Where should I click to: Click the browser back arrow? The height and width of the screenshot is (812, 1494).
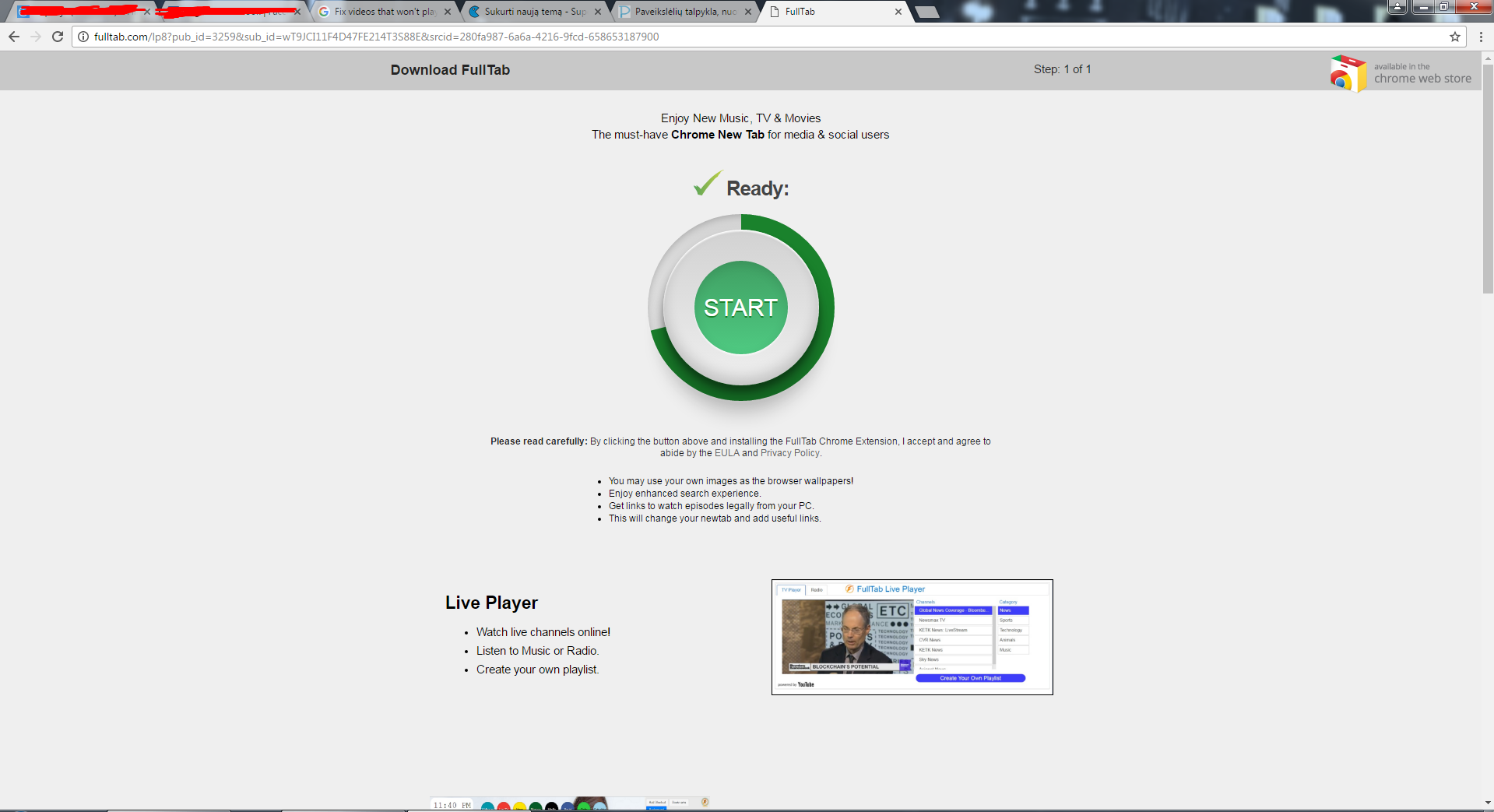(x=14, y=37)
